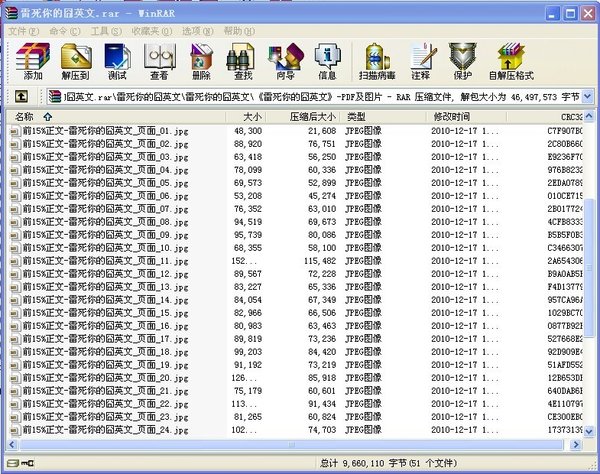Click vertical scrollbar up arrow

[589, 116]
